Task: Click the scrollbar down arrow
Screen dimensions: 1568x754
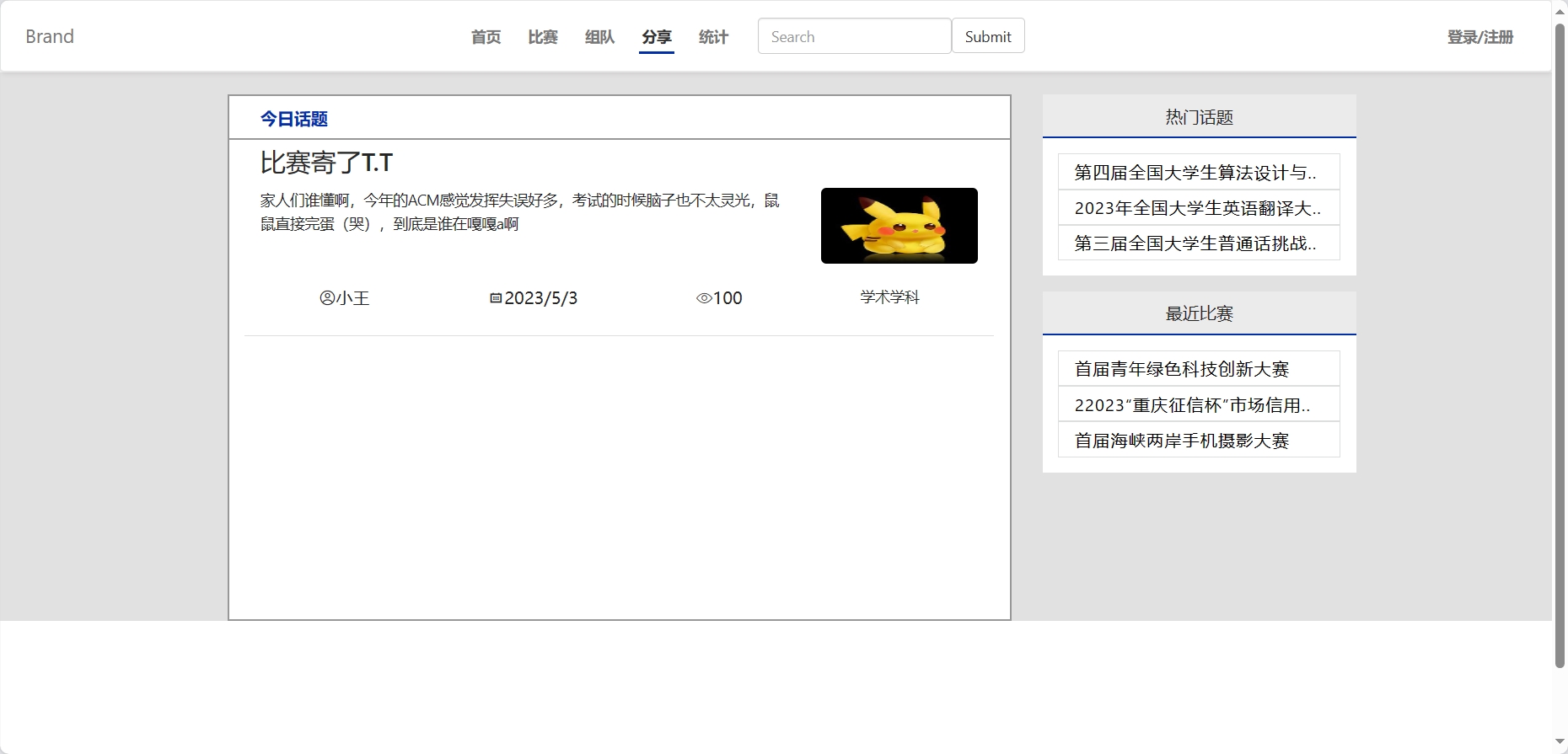Action: tap(1560, 742)
